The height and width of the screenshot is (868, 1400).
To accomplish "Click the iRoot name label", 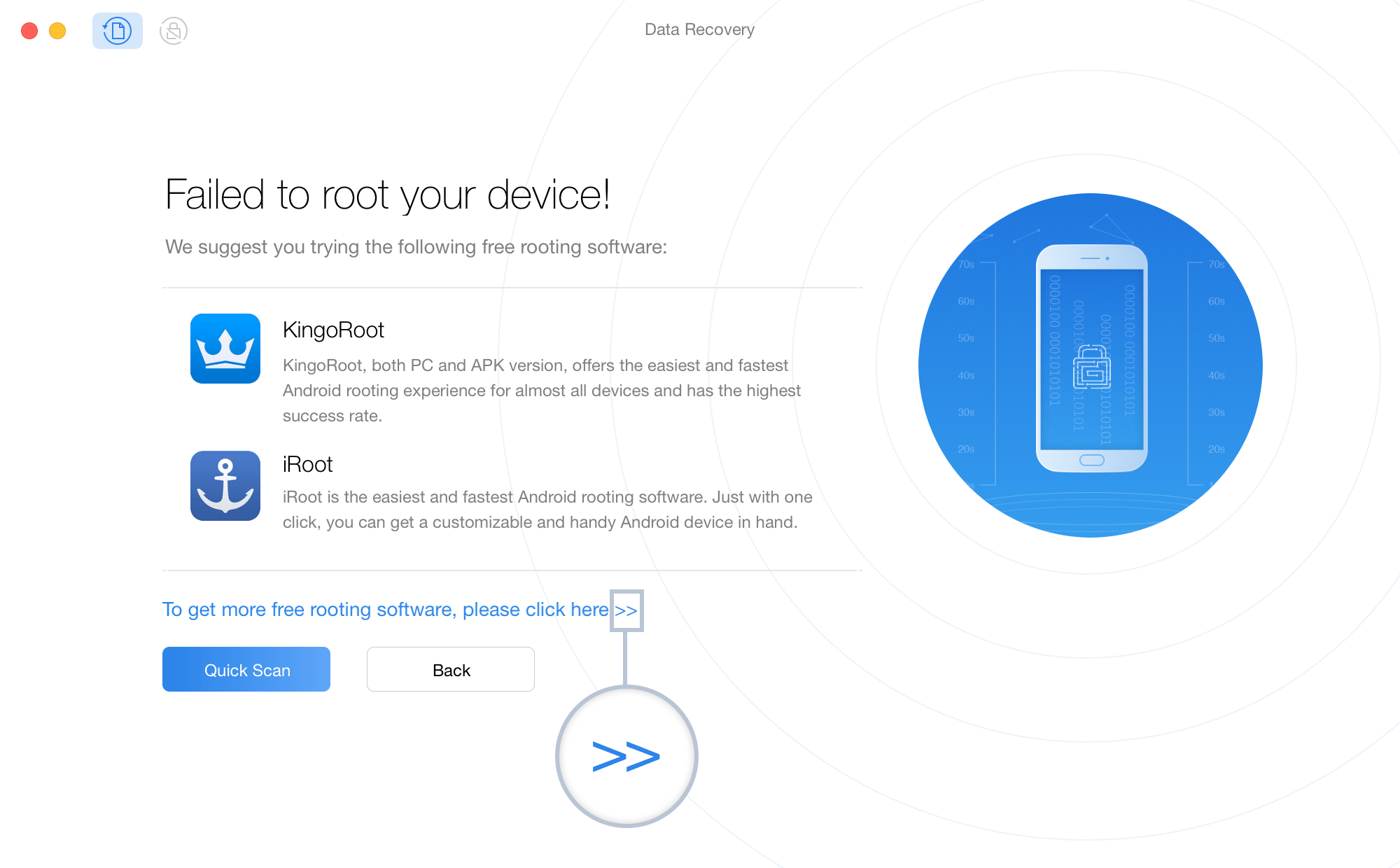I will click(307, 464).
